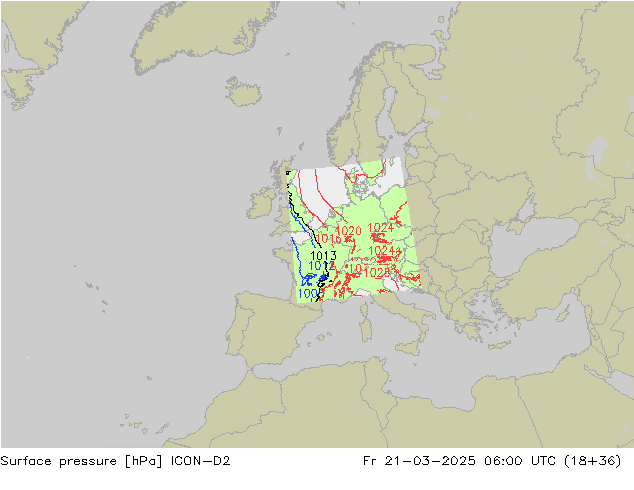This screenshot has width=634, height=490.
Task: Select the red '1020' isobar label
Action: pyautogui.click(x=348, y=231)
